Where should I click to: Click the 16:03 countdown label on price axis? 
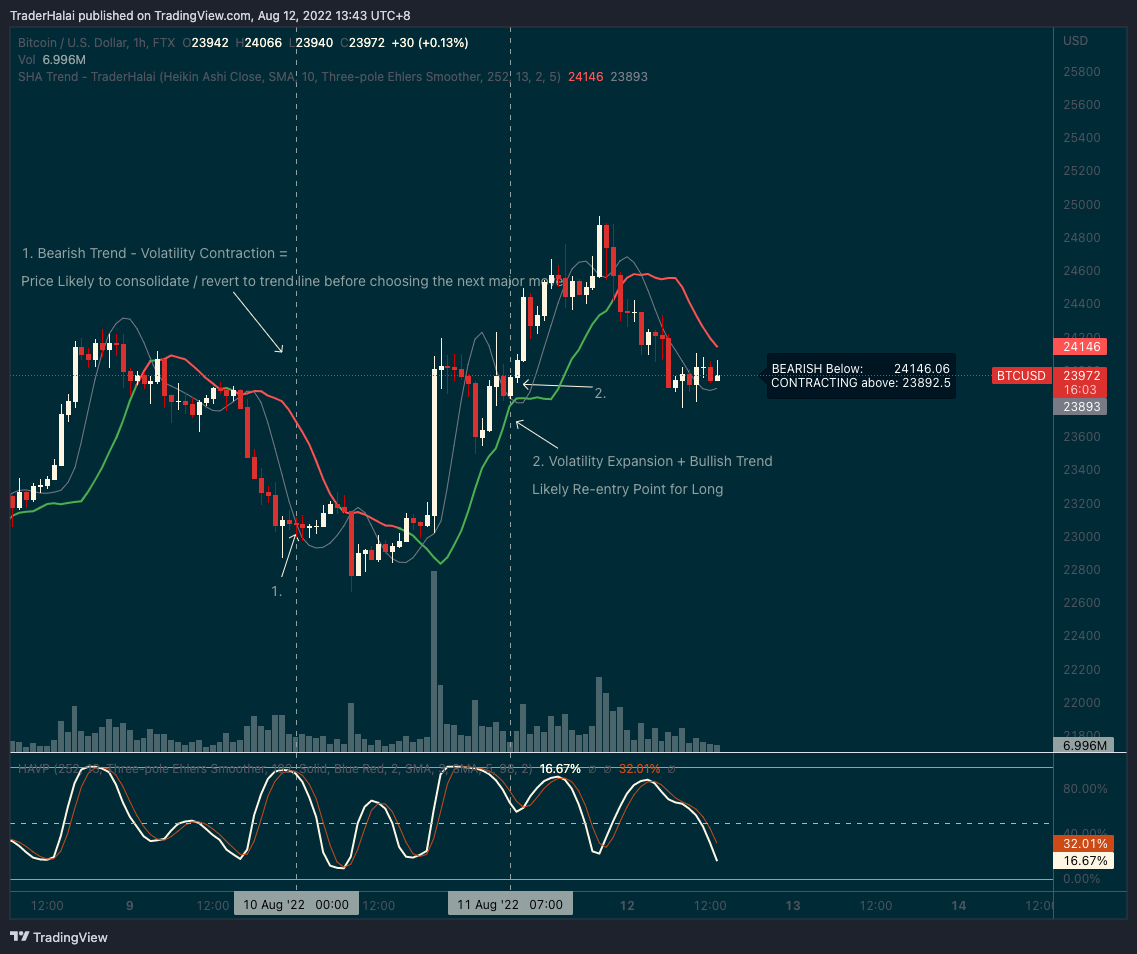[1080, 390]
